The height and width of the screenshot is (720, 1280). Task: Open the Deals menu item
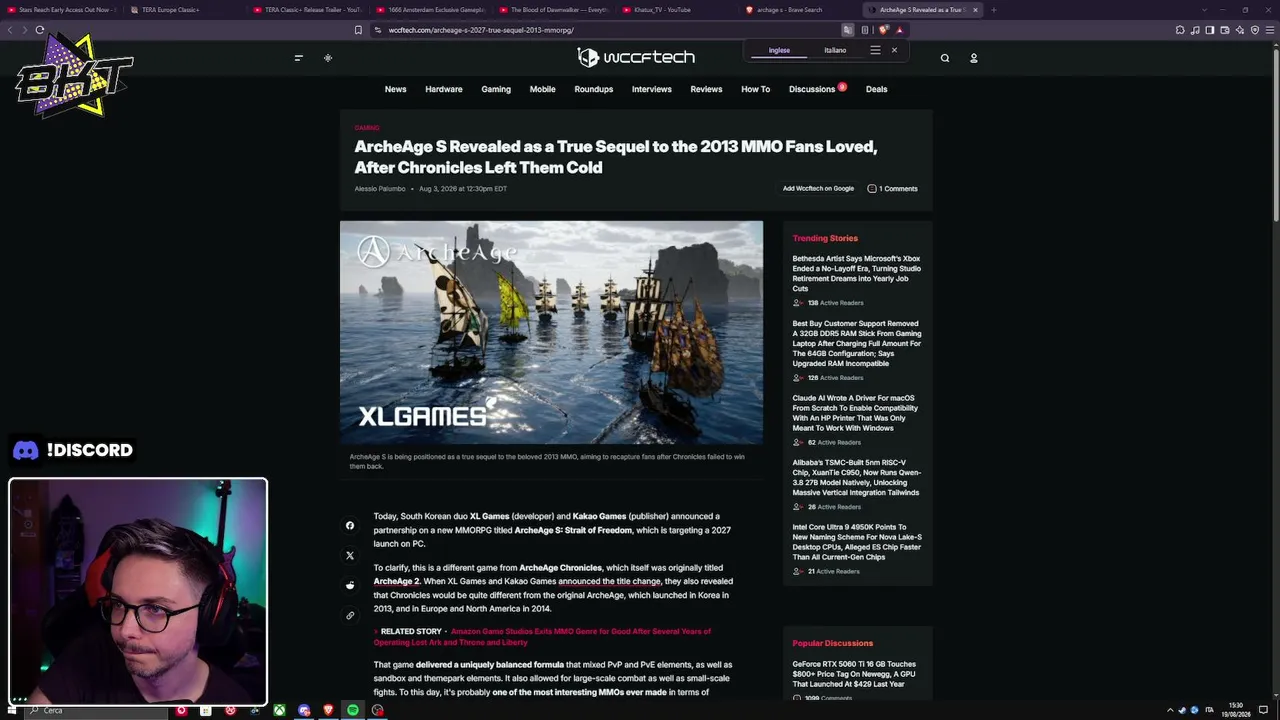[x=876, y=89]
